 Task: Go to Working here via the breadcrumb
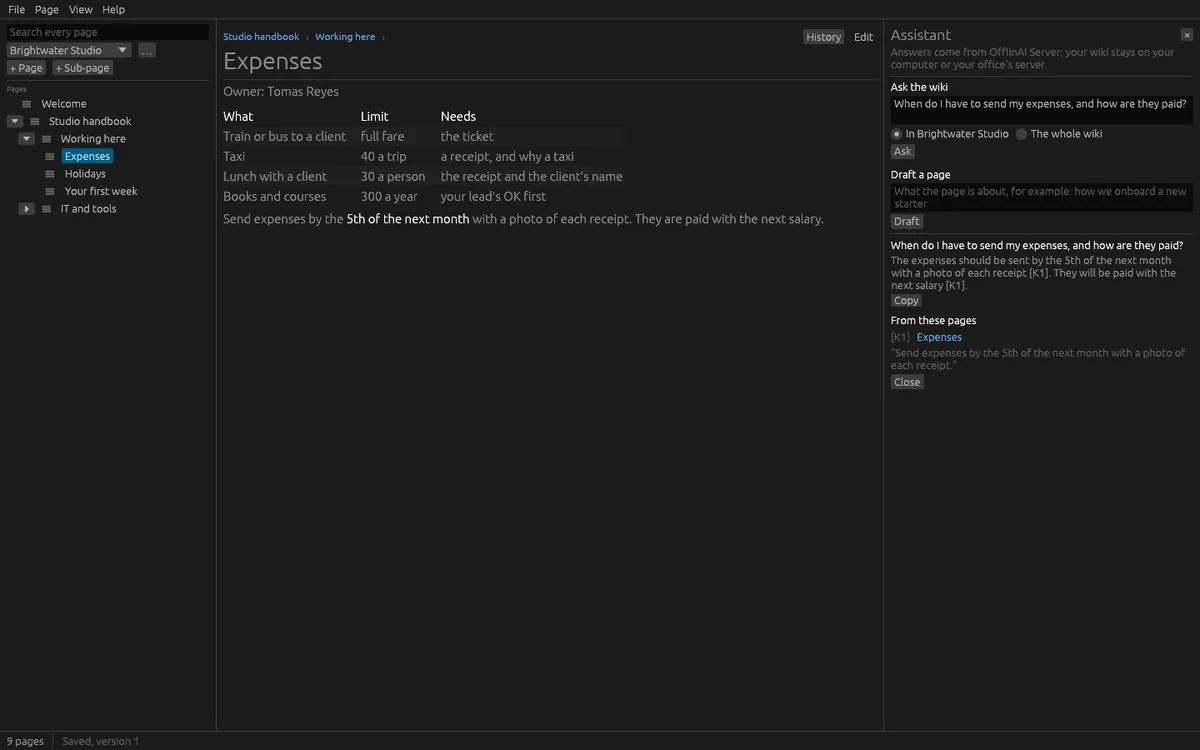(x=345, y=37)
